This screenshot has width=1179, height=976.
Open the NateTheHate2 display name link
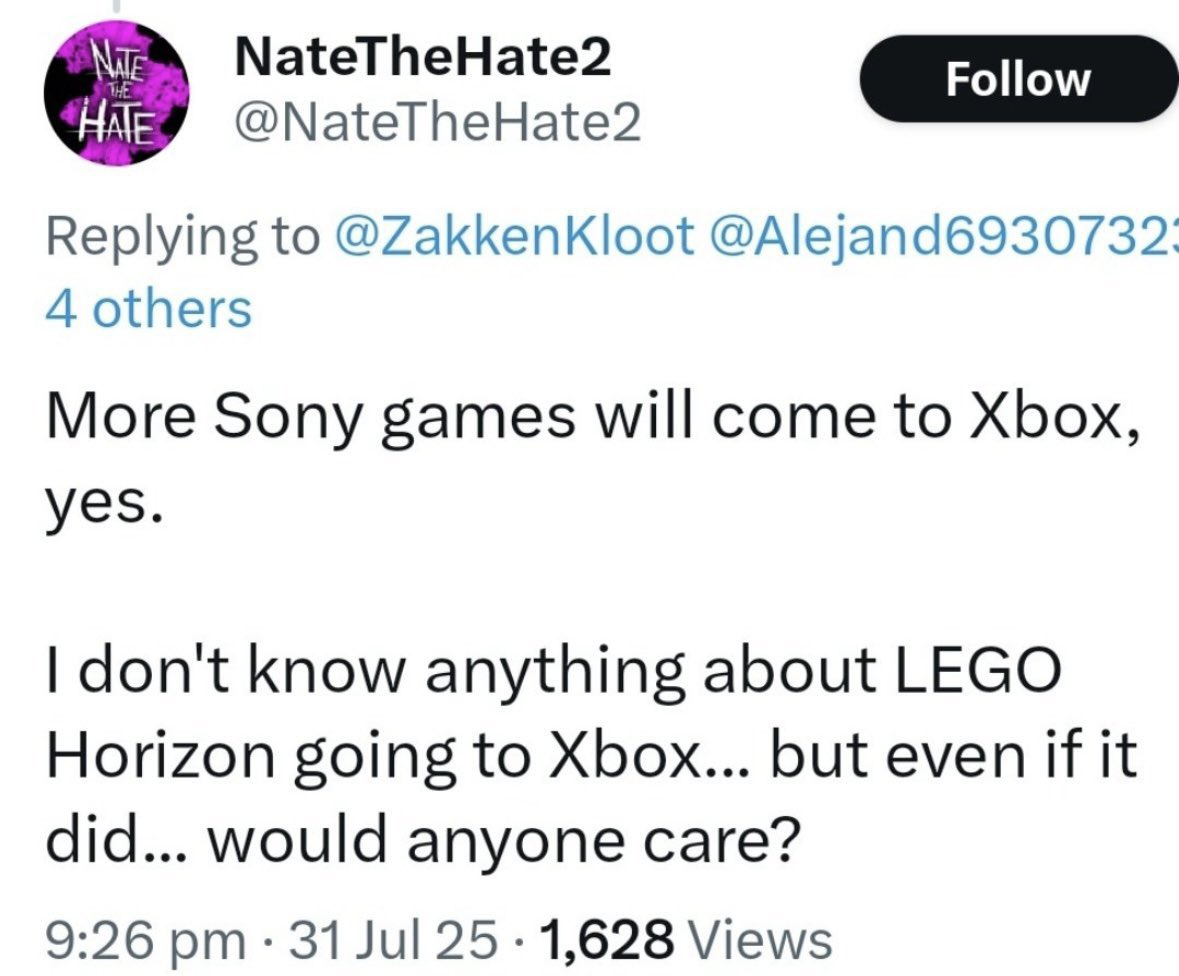pos(420,62)
